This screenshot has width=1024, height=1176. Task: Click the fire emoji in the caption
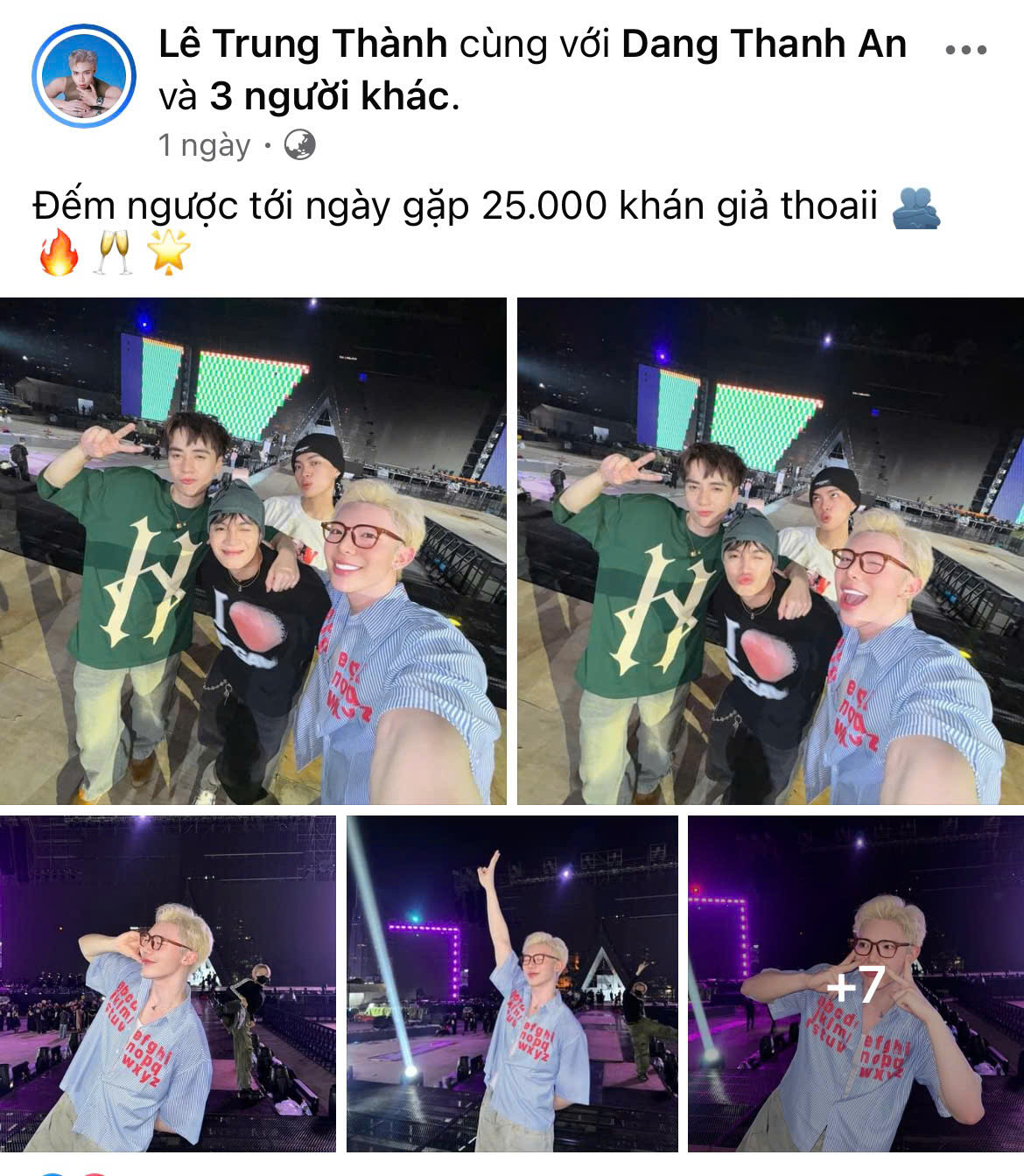click(59, 253)
